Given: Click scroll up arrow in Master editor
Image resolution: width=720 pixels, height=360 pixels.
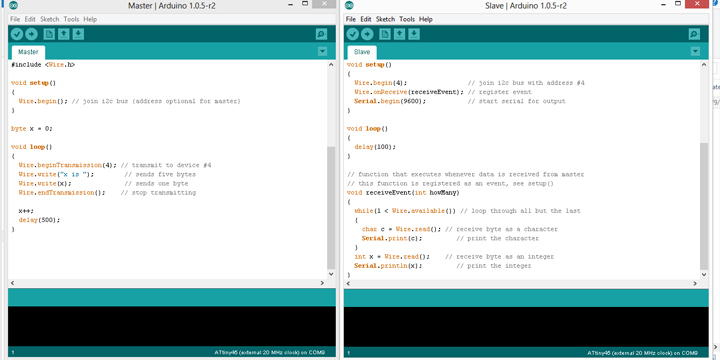Looking at the screenshot, I should tap(331, 65).
